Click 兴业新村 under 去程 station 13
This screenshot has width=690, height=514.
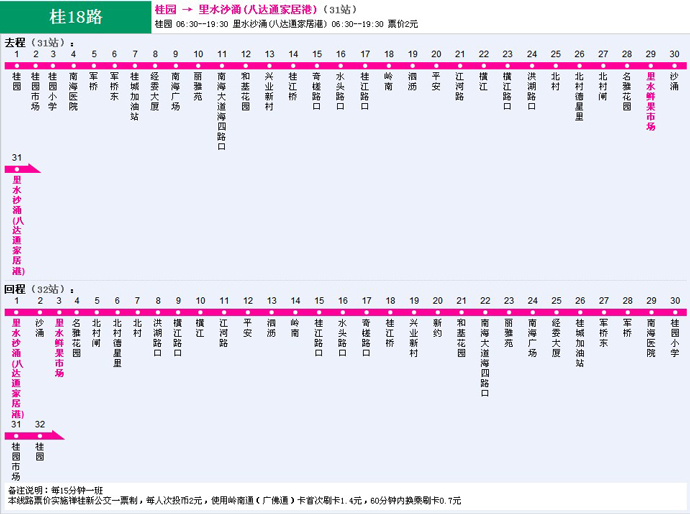tap(269, 91)
